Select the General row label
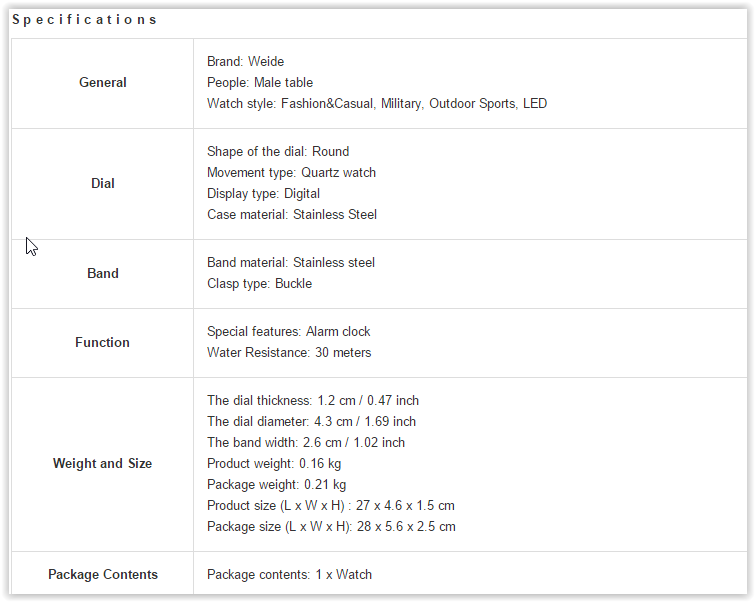755x602 pixels. pyautogui.click(x=103, y=82)
